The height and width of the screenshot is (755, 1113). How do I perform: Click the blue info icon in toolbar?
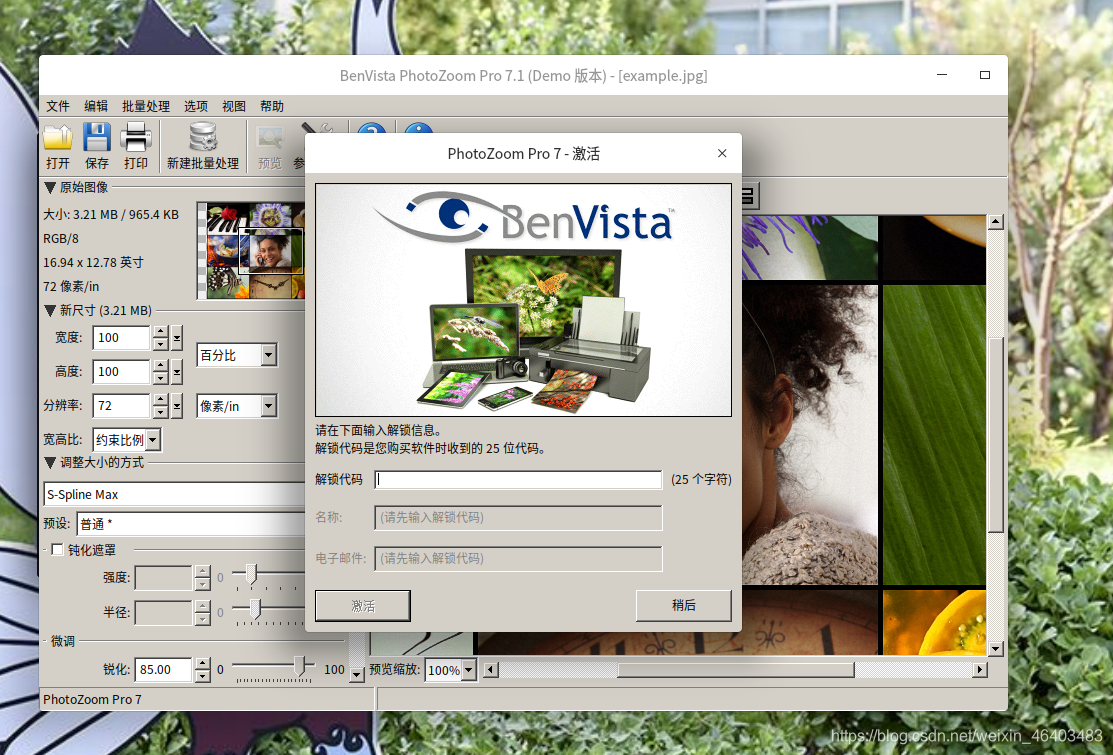click(419, 129)
